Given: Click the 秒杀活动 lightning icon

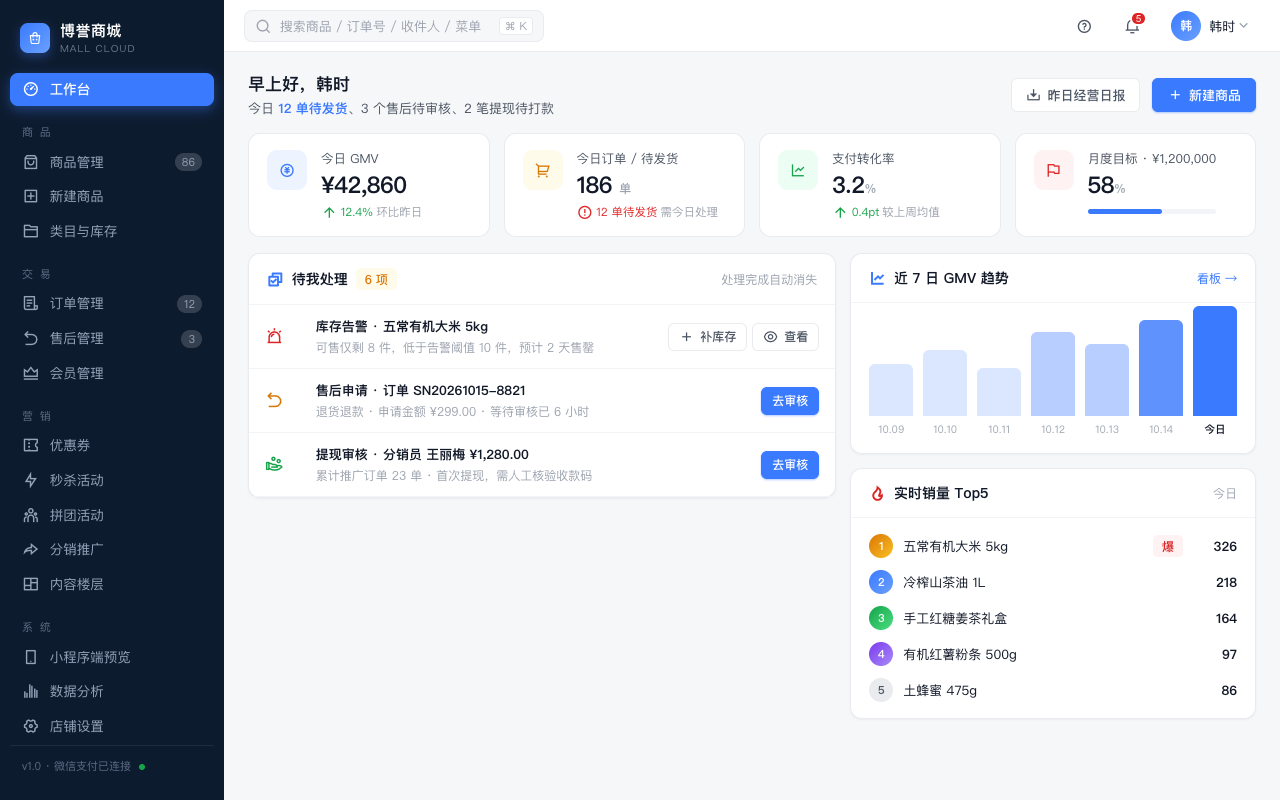Looking at the screenshot, I should point(31,480).
